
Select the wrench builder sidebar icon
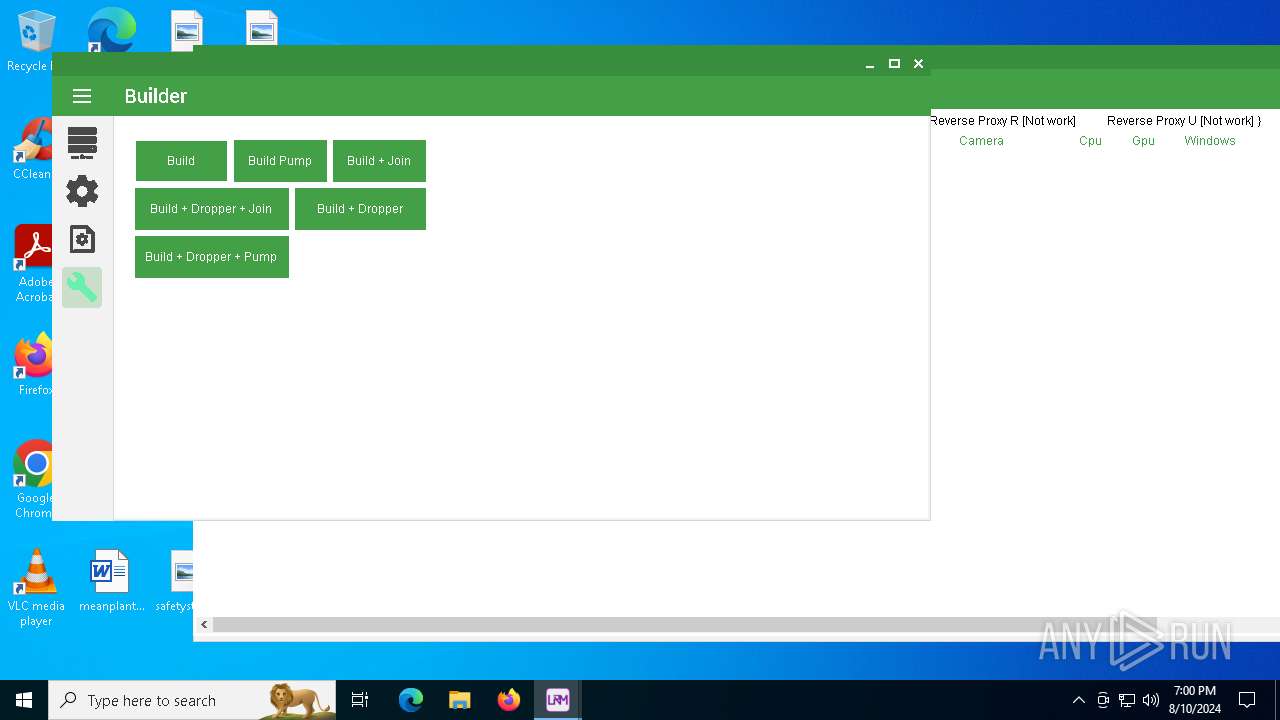click(x=82, y=288)
